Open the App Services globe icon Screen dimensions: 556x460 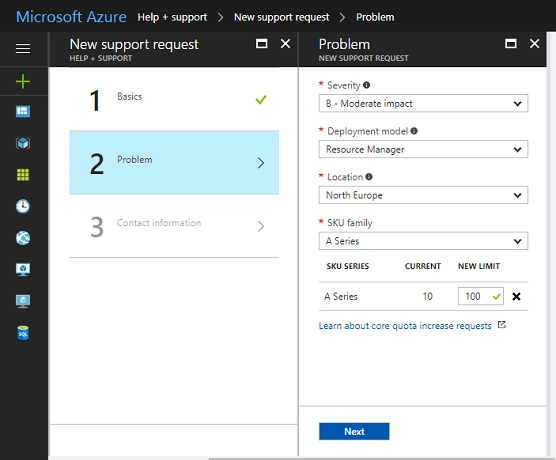click(x=23, y=238)
